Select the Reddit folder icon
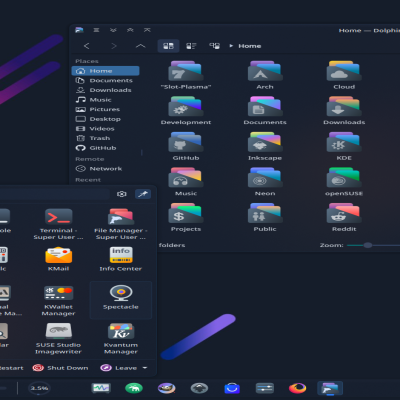The image size is (400, 400). pos(344,218)
